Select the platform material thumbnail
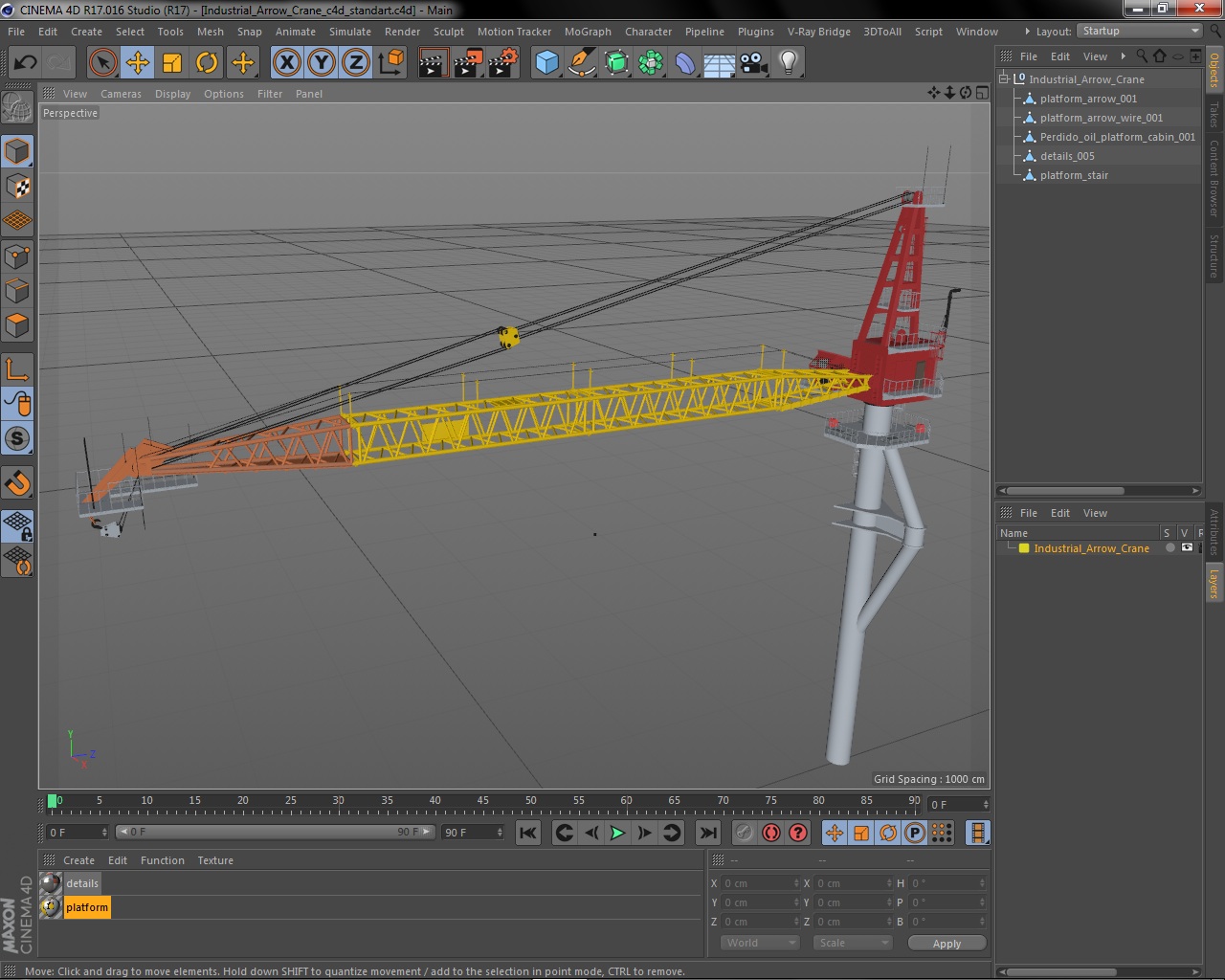1225x980 pixels. pos(51,907)
